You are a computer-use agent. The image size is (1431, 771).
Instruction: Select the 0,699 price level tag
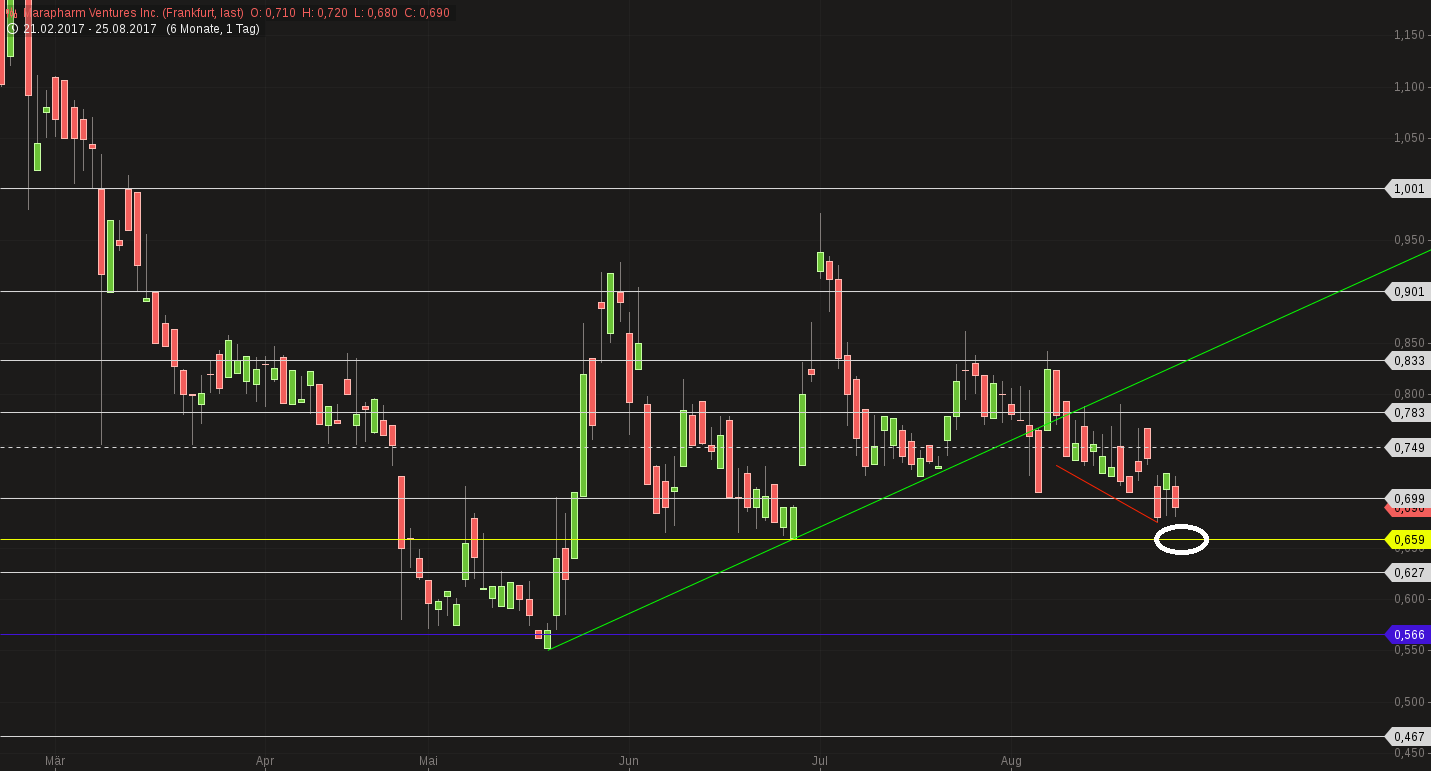coord(1408,498)
